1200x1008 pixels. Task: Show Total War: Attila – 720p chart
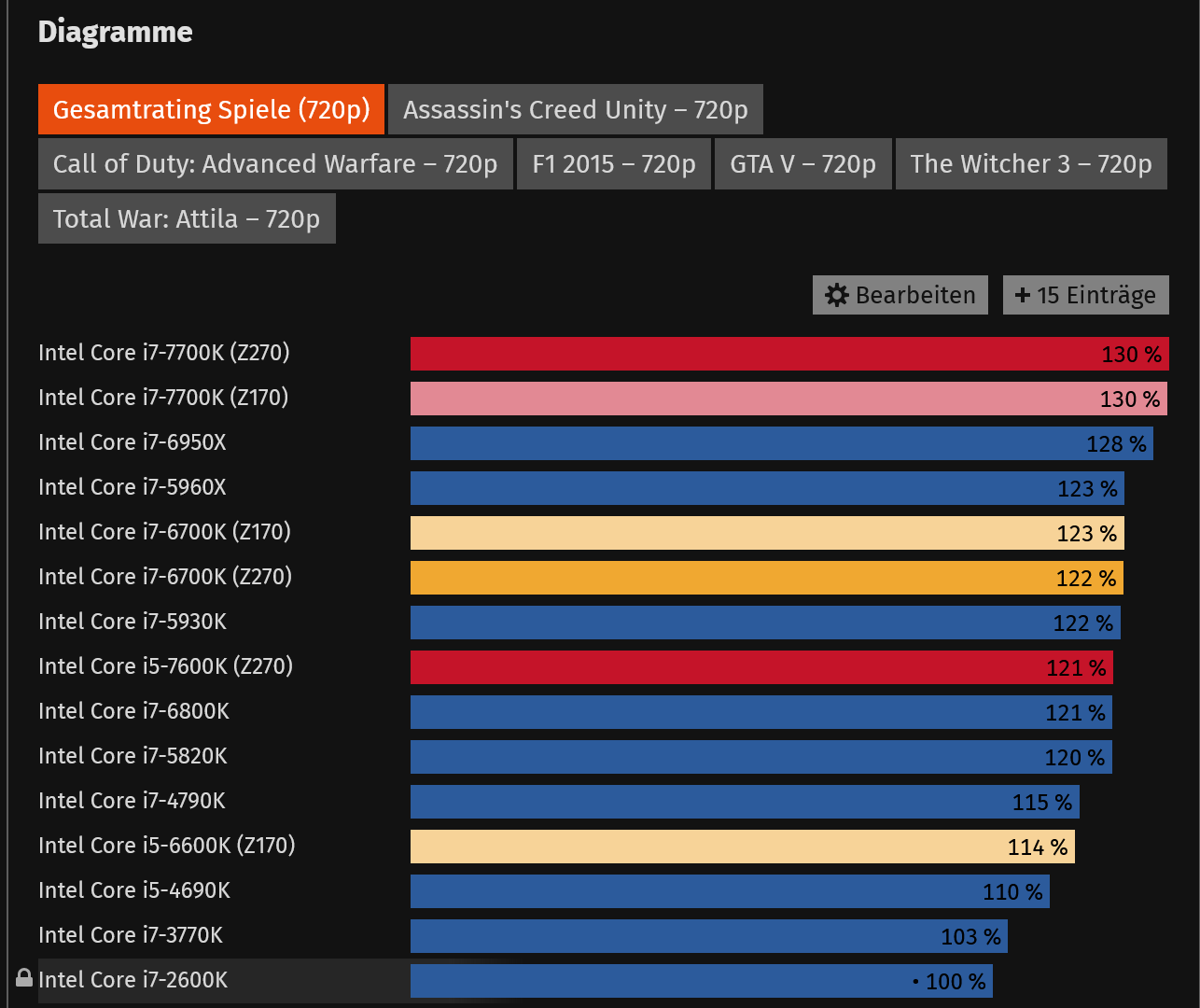[x=187, y=218]
